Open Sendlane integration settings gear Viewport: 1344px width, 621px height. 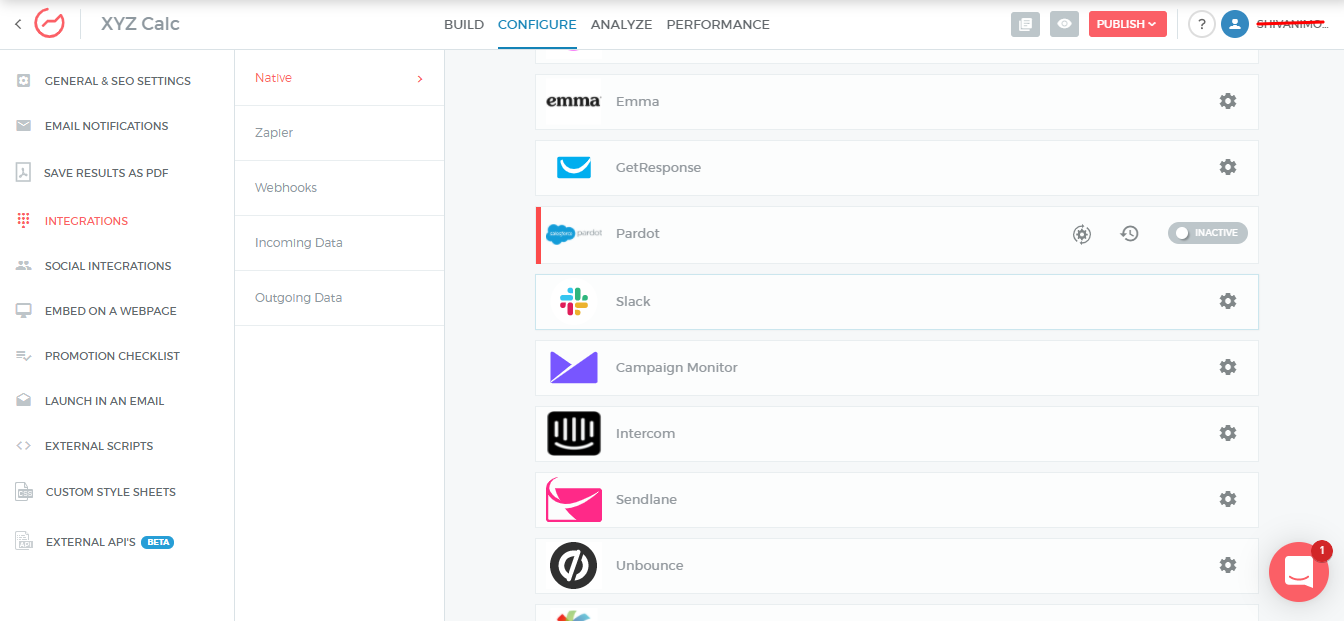point(1228,499)
